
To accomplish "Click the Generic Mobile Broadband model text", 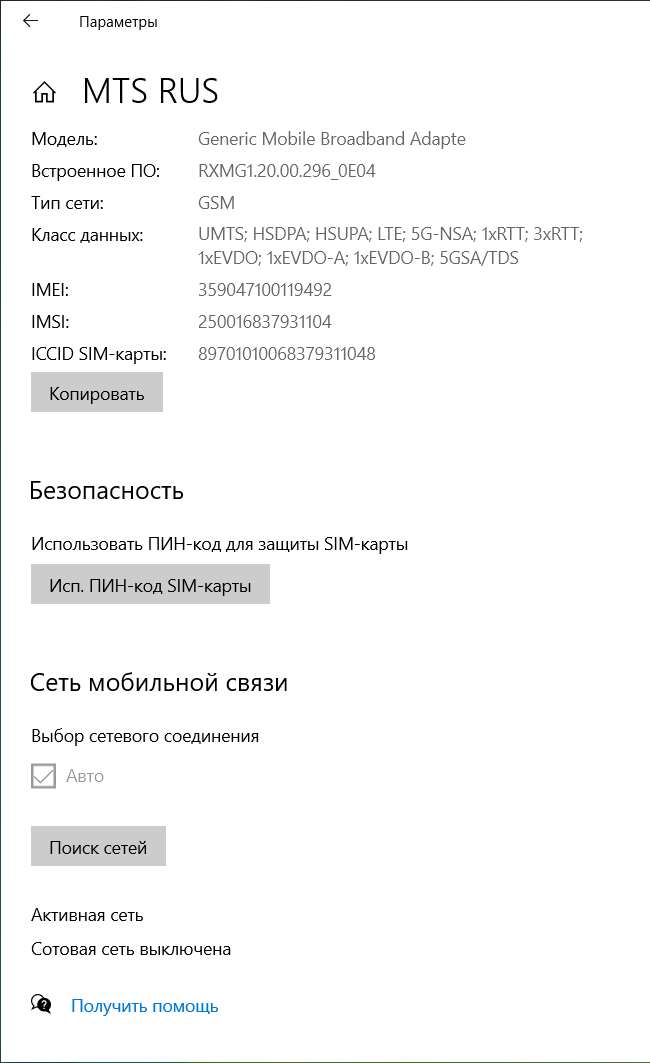I will (332, 139).
